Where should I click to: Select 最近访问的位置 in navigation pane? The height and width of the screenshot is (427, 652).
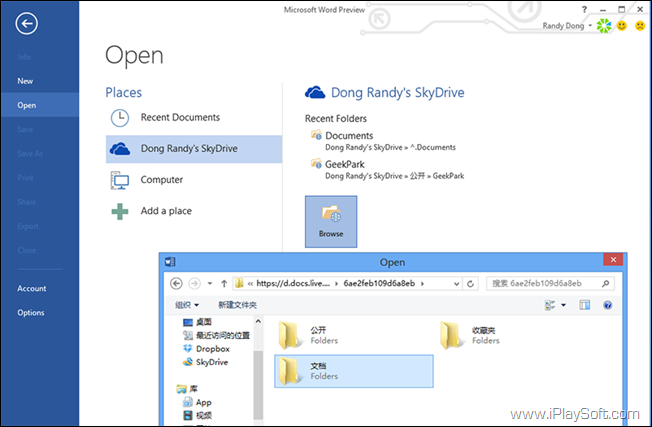216,335
